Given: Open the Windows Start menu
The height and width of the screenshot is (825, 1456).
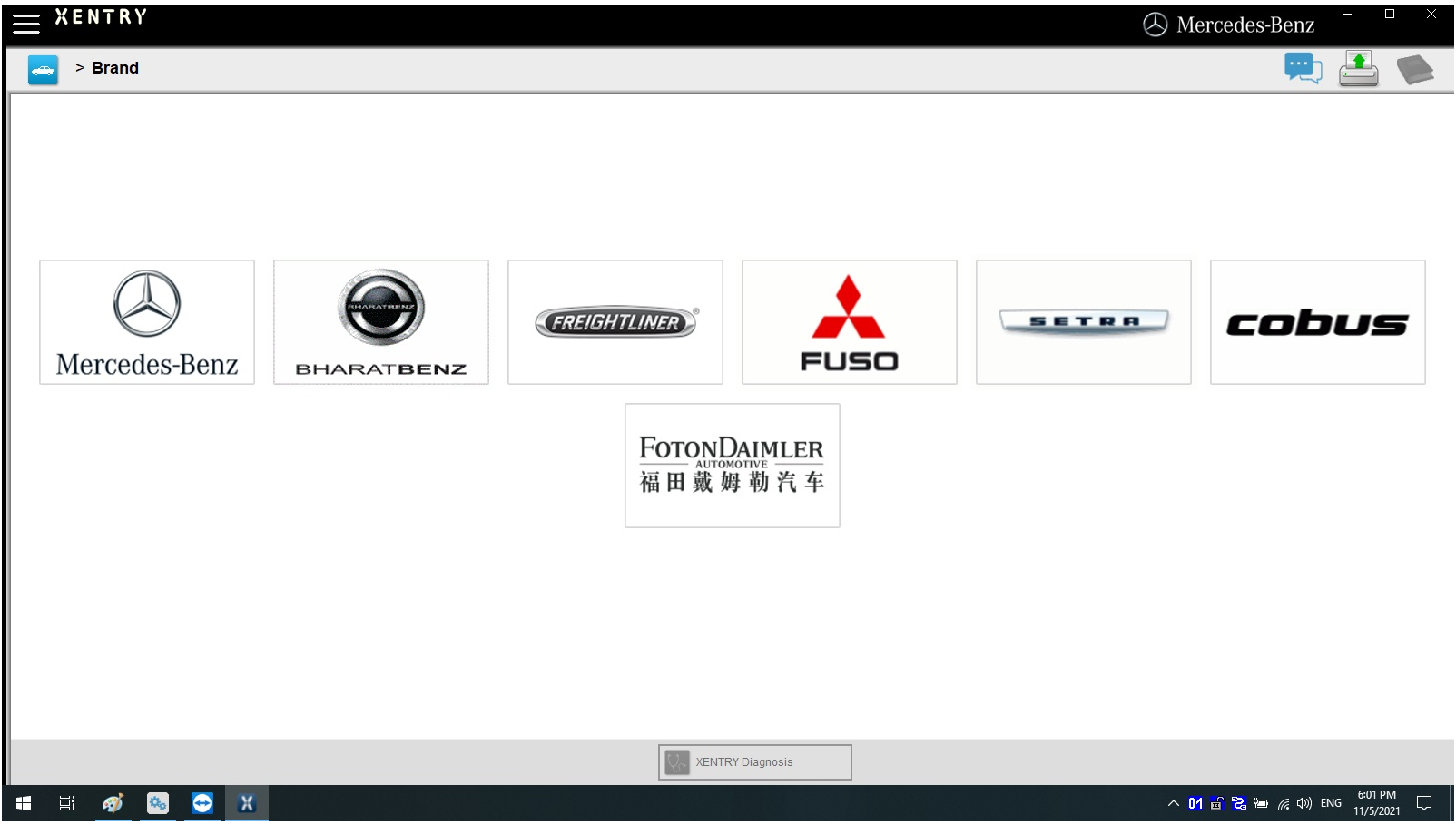Looking at the screenshot, I should coord(24,803).
